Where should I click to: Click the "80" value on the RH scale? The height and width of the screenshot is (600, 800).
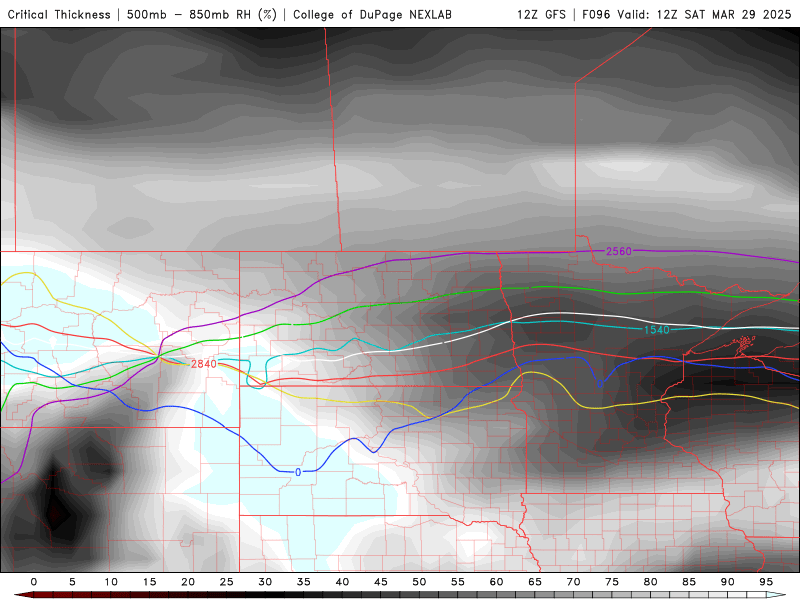(650, 582)
